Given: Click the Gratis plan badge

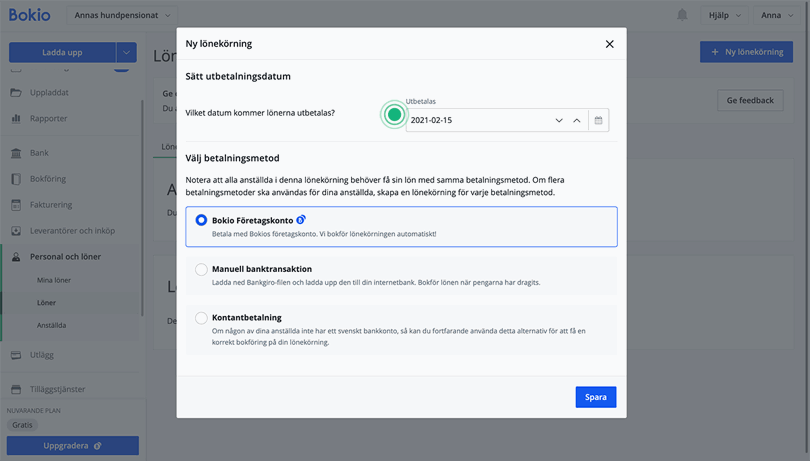Looking at the screenshot, I should 22,425.
